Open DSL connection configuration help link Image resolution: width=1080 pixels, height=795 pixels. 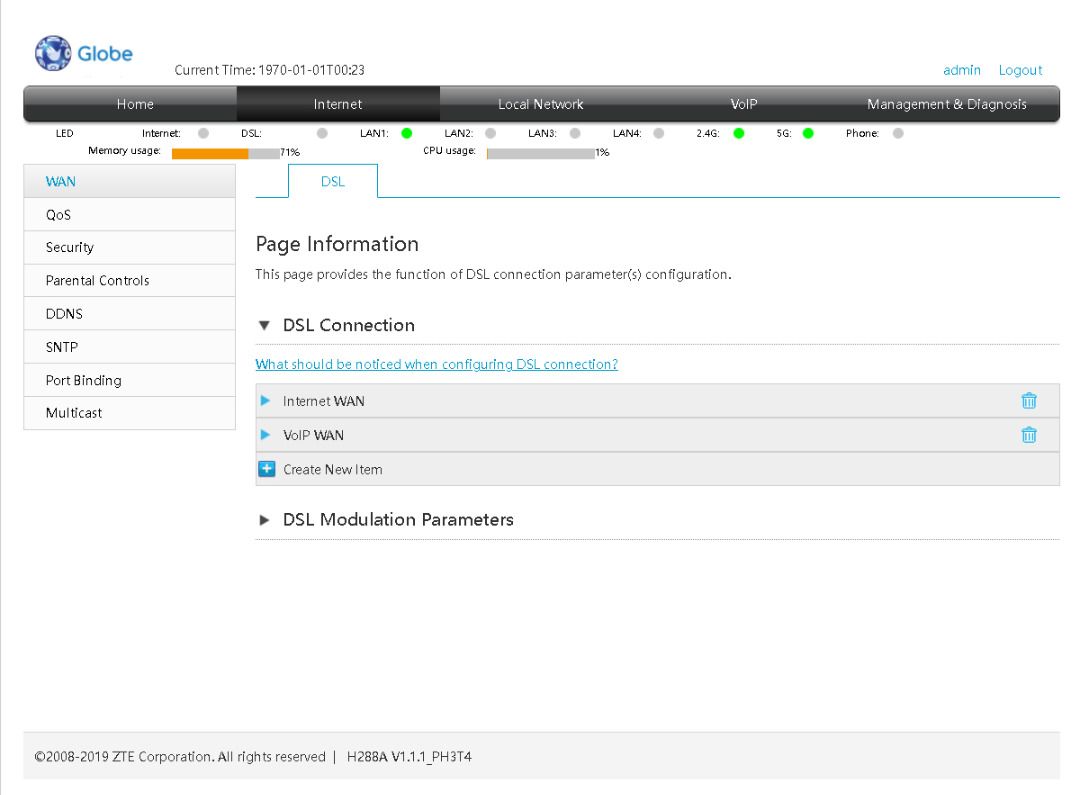coord(436,364)
